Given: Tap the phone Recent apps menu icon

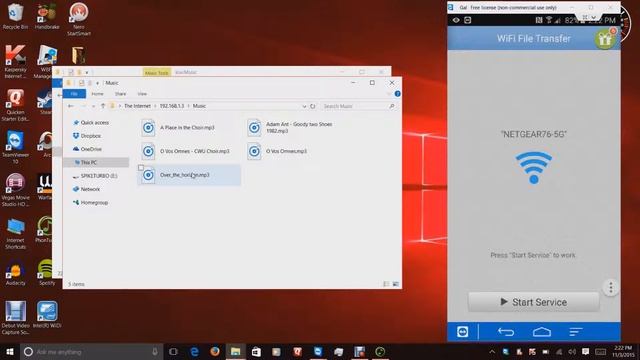Looking at the screenshot, I should (x=576, y=332).
